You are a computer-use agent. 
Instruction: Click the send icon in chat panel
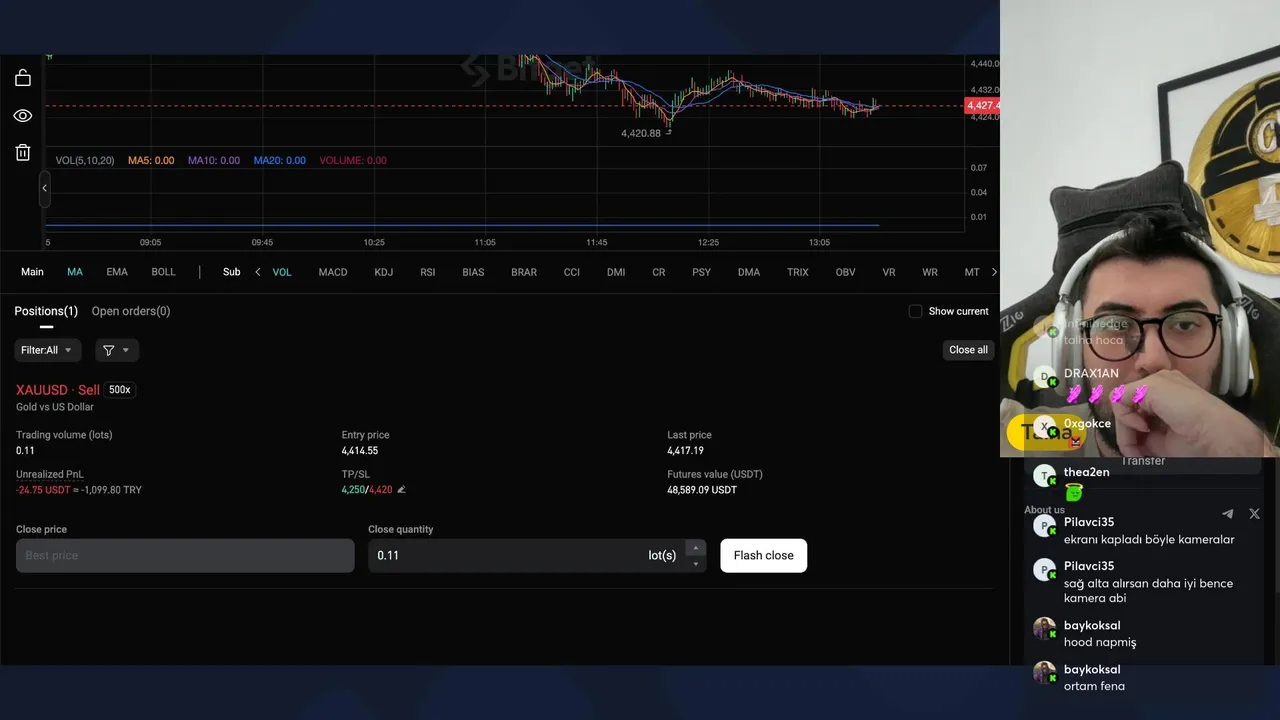tap(1228, 514)
